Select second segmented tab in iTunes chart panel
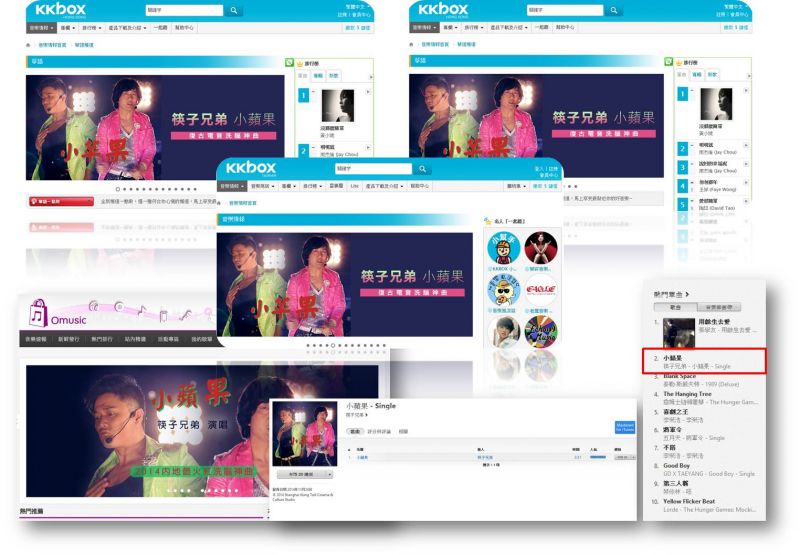800x555 pixels. (x=719, y=307)
